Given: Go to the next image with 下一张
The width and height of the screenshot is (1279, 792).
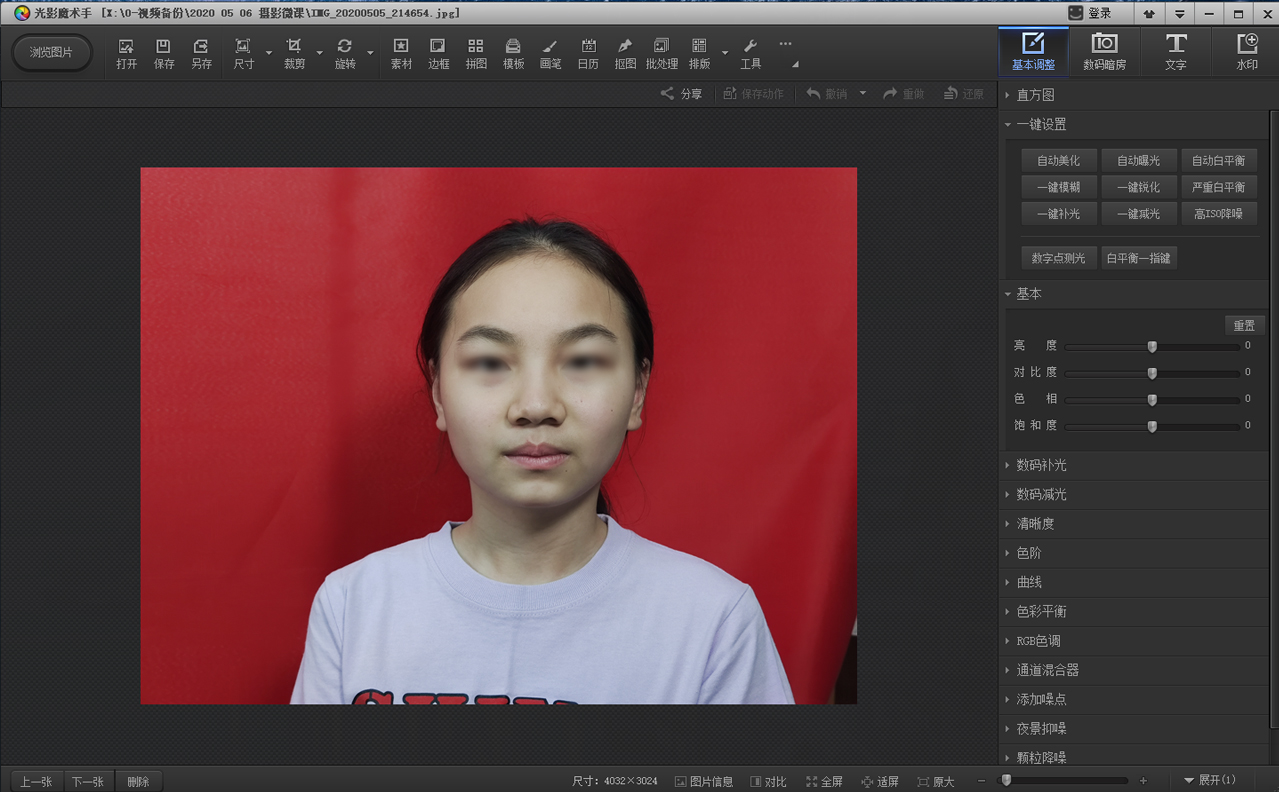Looking at the screenshot, I should pyautogui.click(x=88, y=782).
